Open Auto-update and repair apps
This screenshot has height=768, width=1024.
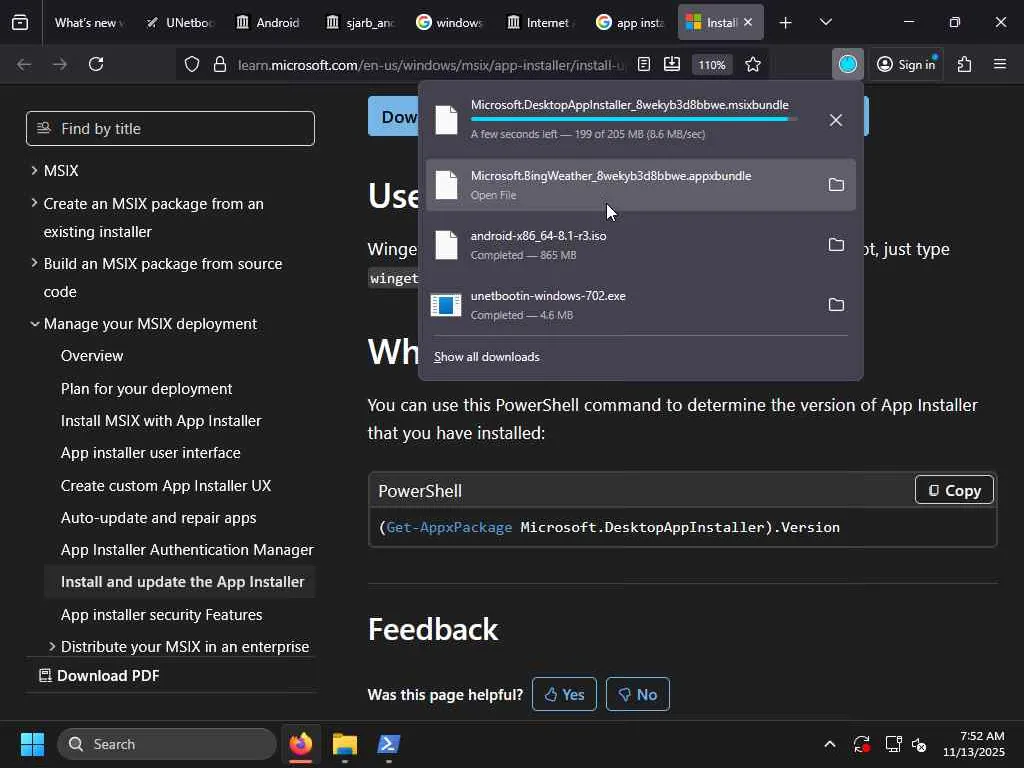pos(158,517)
